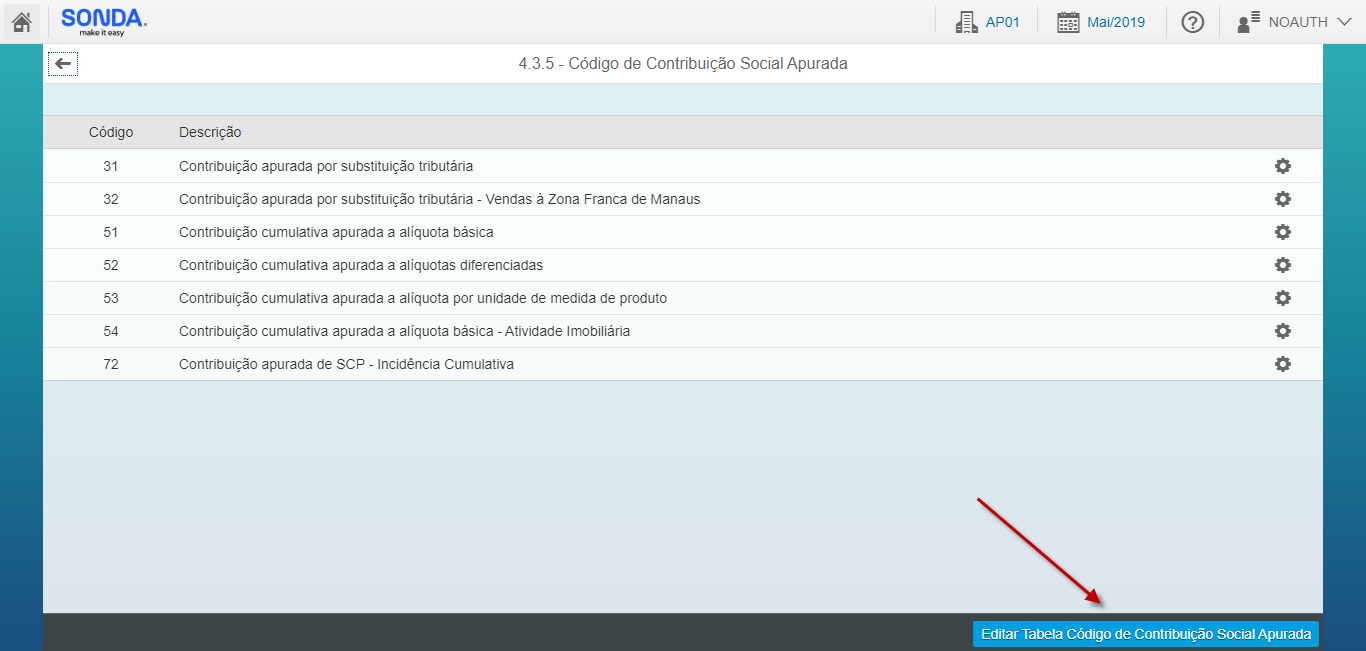Click code cell 32

(111, 199)
